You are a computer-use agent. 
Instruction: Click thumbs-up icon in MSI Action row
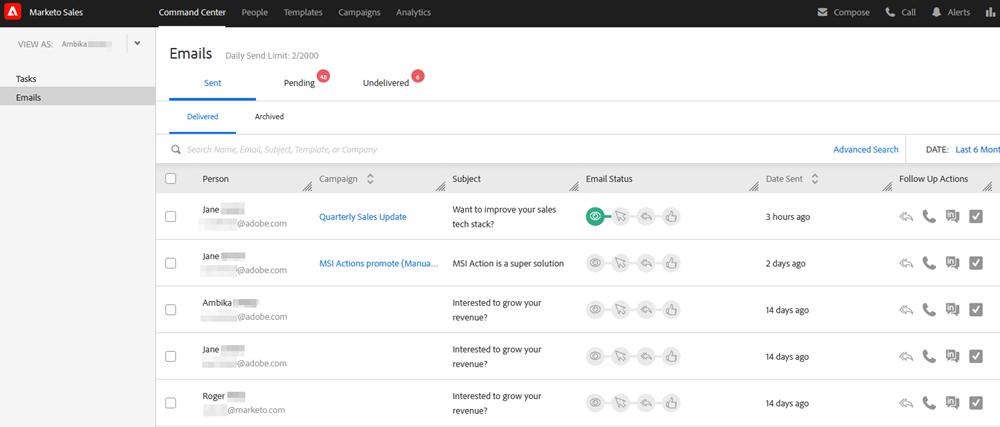671,263
